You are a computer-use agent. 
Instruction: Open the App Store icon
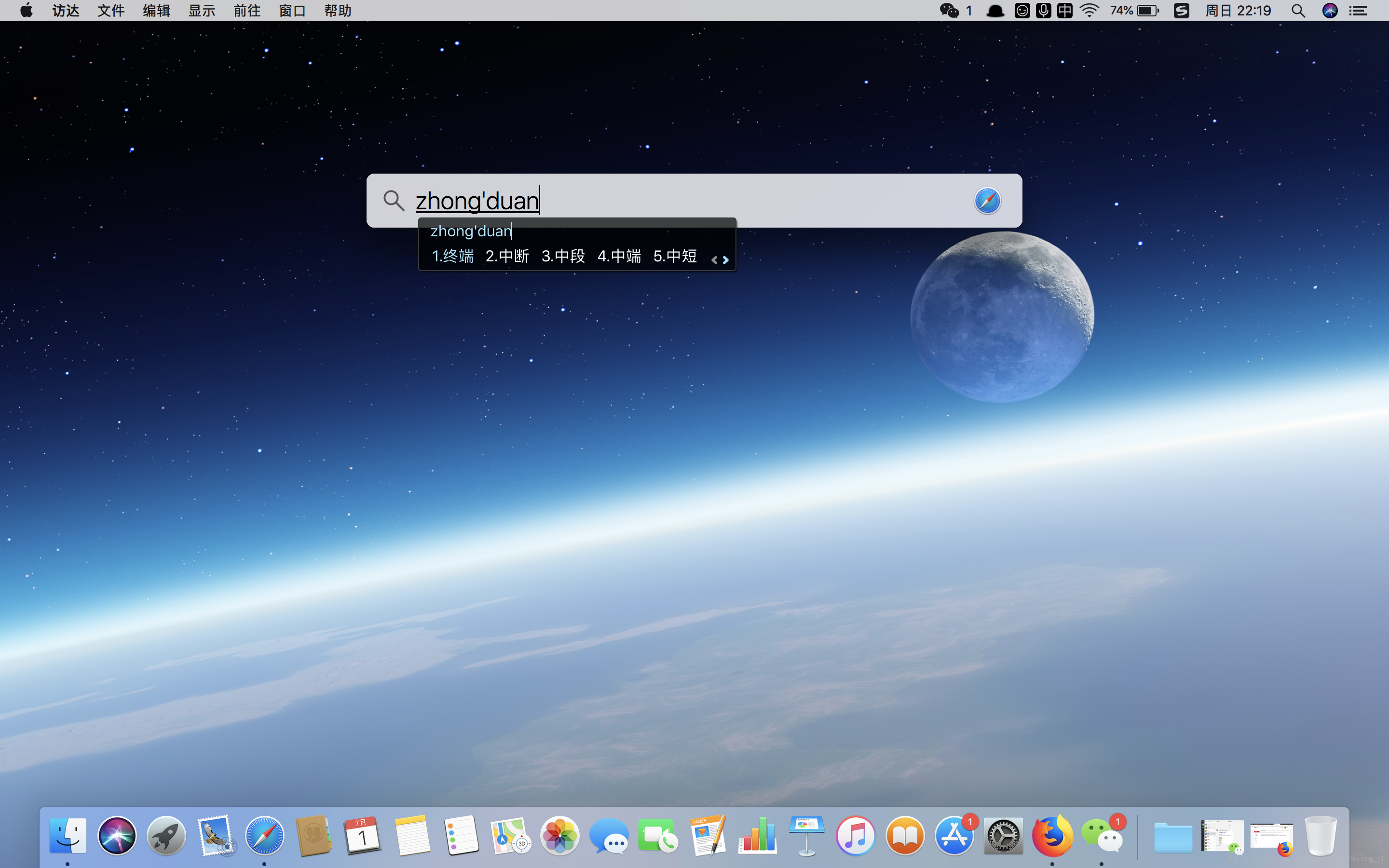pos(954,836)
